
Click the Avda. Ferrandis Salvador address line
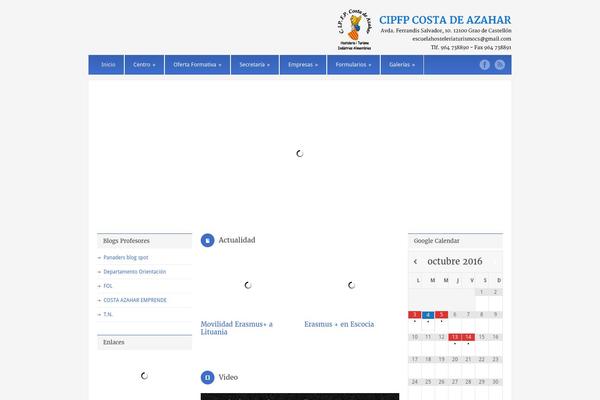446,31
